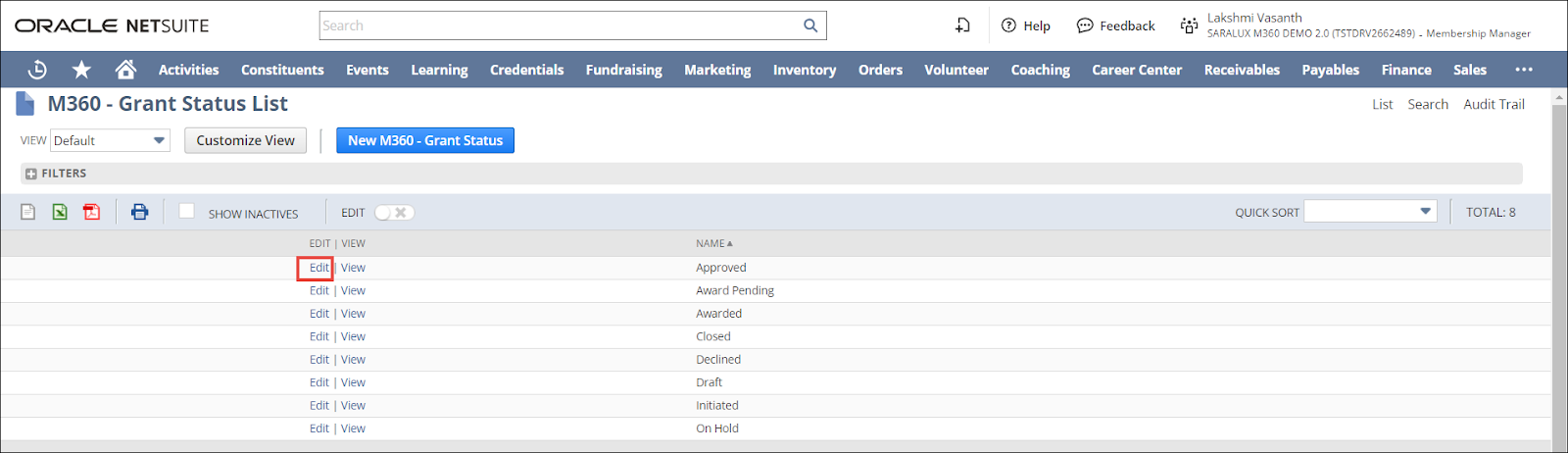
Task: Export list using the CSV icon
Action: coord(28,212)
